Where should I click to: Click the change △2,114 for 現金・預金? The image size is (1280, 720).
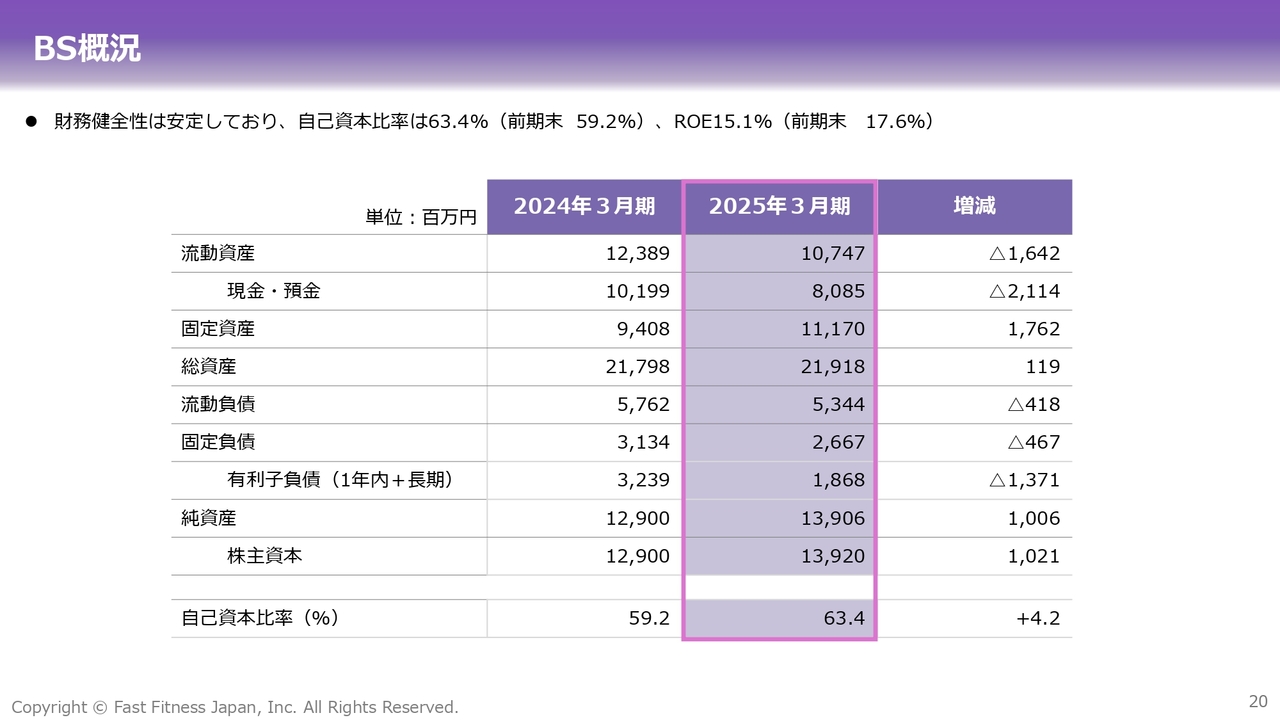click(x=1024, y=291)
